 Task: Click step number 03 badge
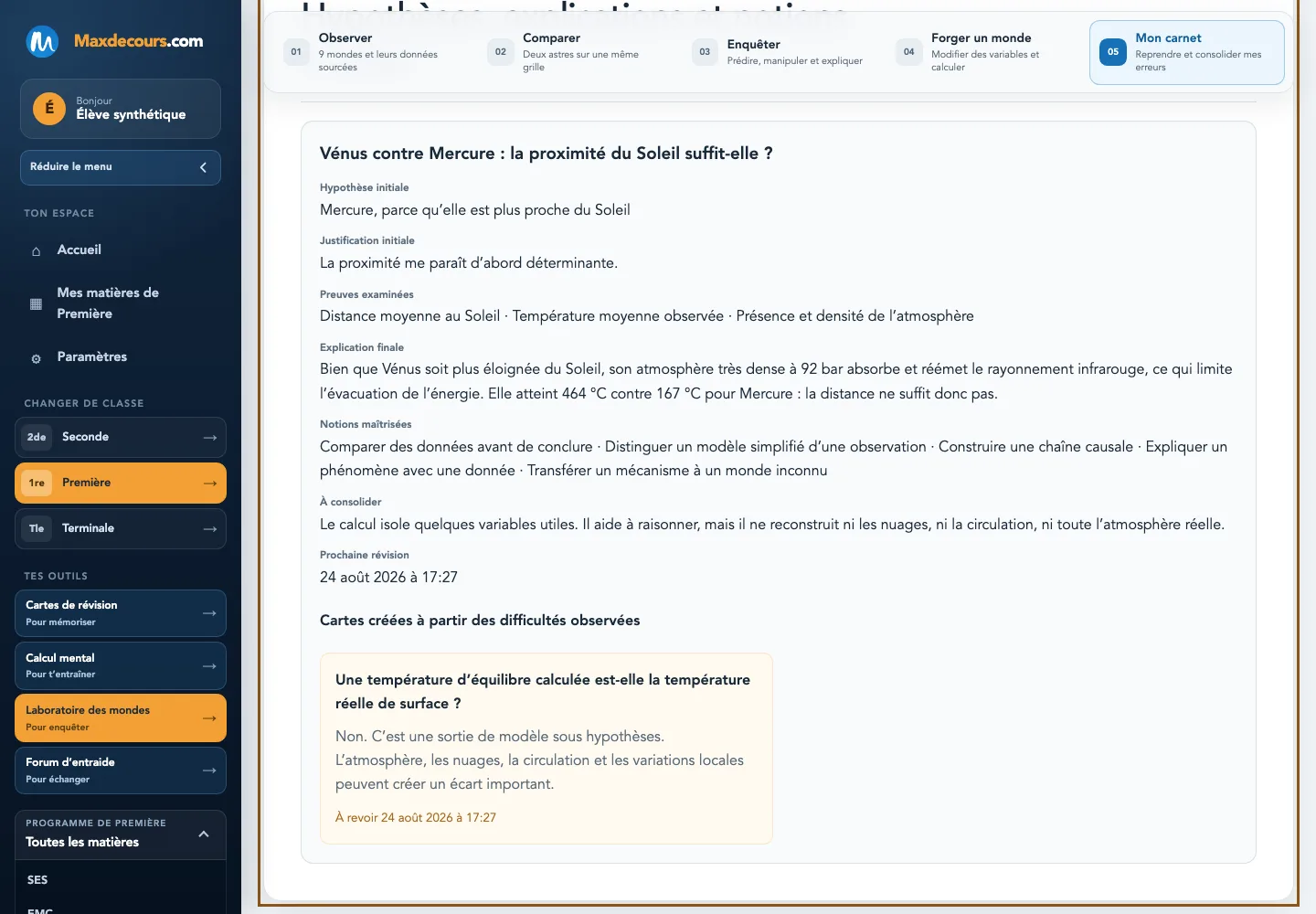705,52
